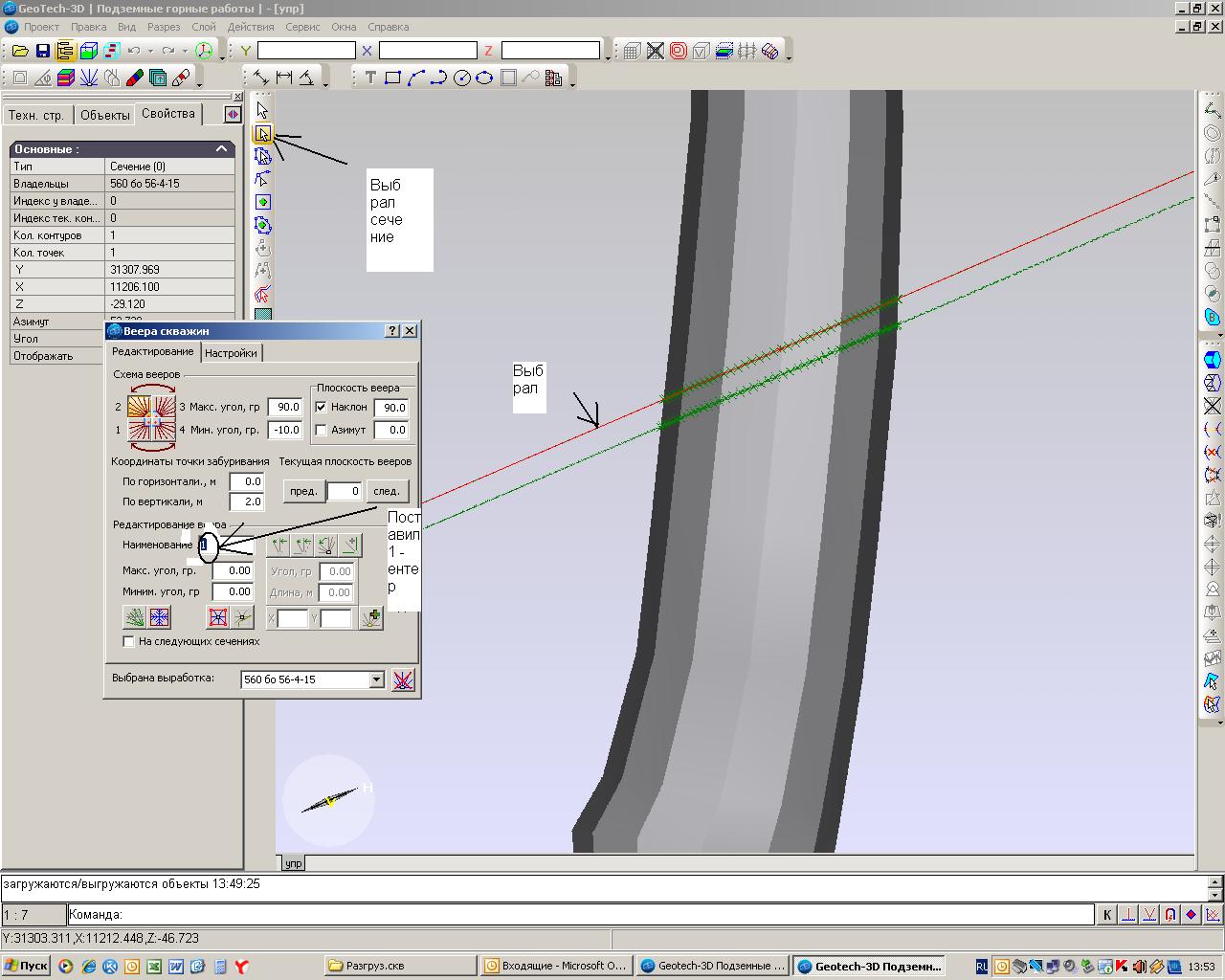1225x980 pixels.
Task: Open the Выбрана выработка dropdown
Action: (376, 679)
